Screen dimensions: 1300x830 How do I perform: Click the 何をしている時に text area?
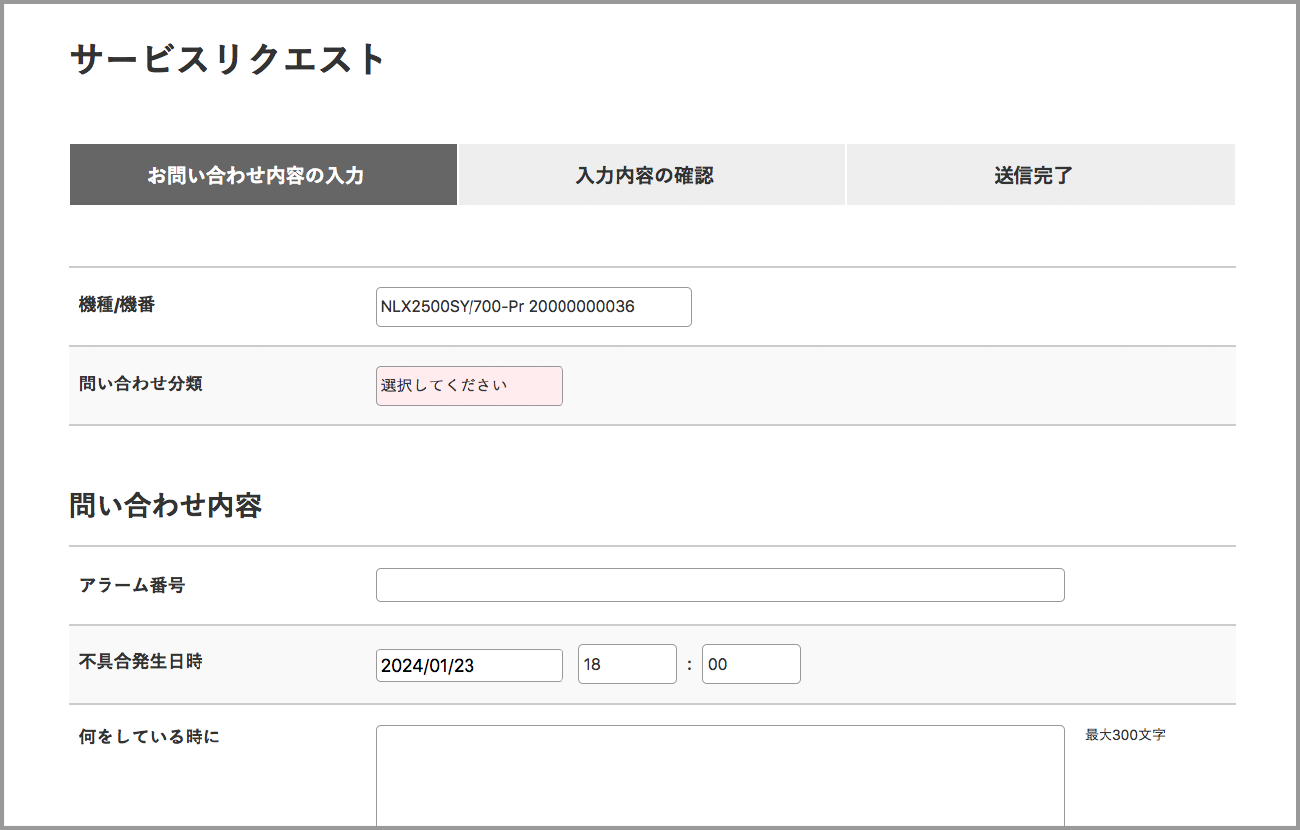[x=720, y=777]
